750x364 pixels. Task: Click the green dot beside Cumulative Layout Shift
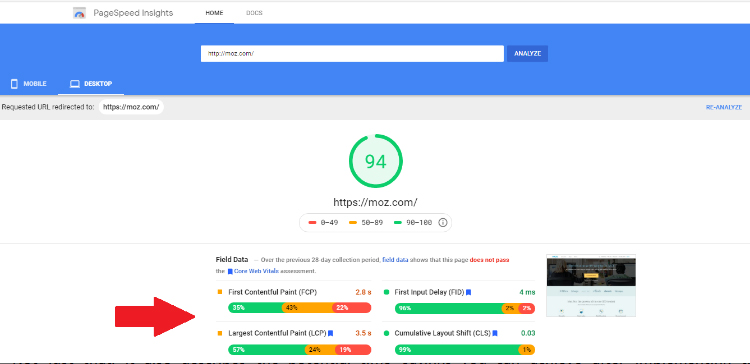tap(386, 333)
